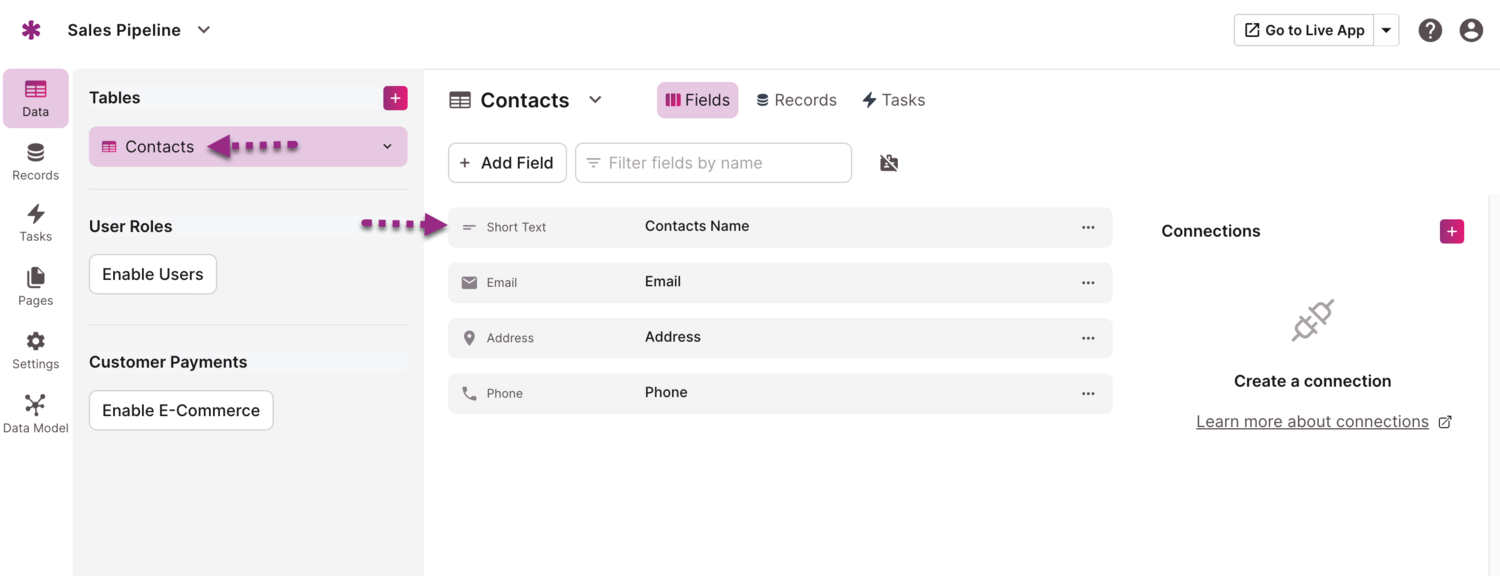Go to Pages in sidebar
This screenshot has width=1500, height=576.
click(x=35, y=286)
